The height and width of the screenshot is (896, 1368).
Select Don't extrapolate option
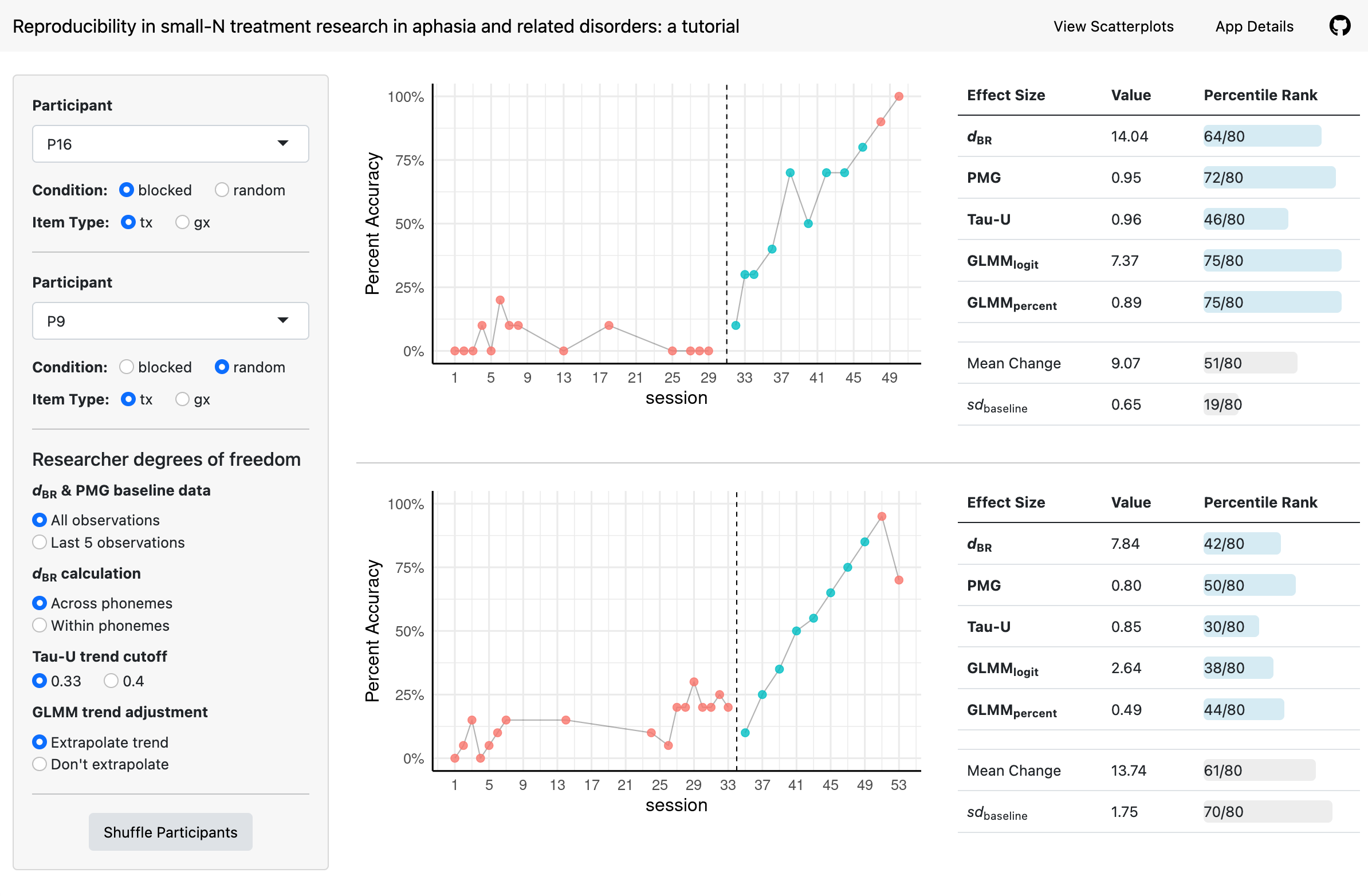pos(40,764)
